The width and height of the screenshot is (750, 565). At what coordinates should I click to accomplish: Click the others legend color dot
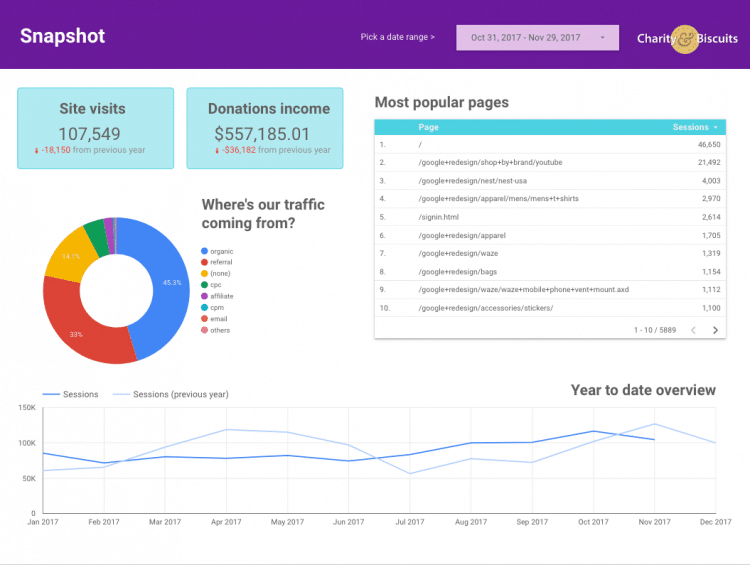pos(204,330)
